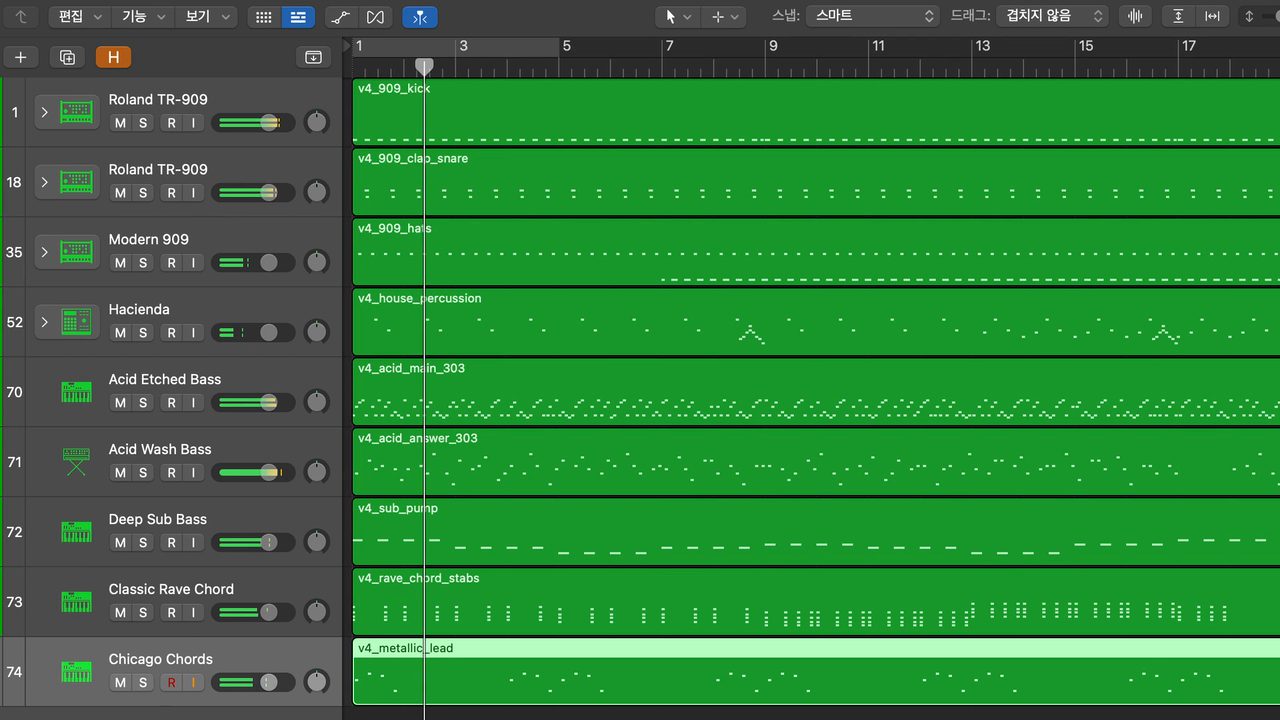The image size is (1280, 720).
Task: Click bar 9 on the ruler
Action: [772, 46]
